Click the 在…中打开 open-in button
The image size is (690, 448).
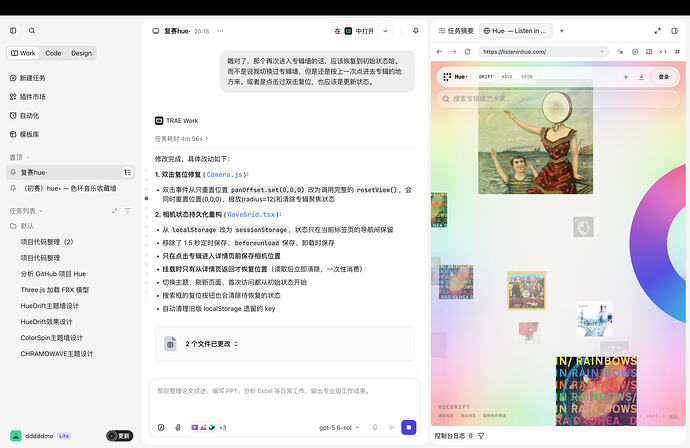click(x=354, y=31)
